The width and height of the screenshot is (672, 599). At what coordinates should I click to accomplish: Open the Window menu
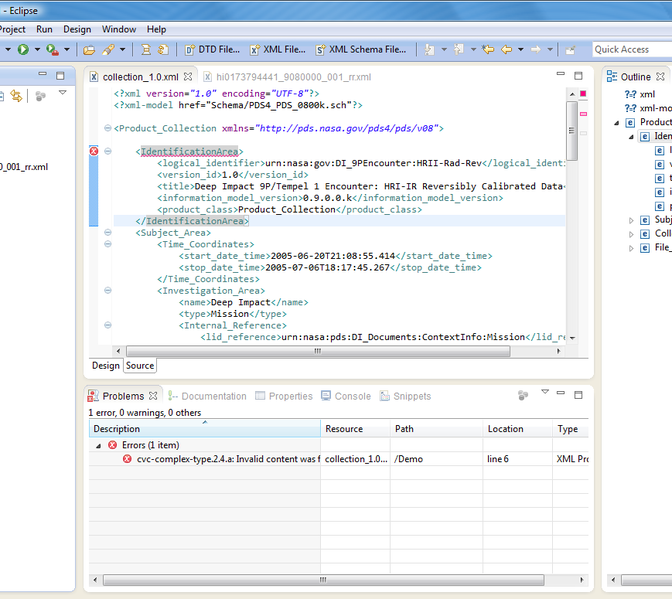click(x=119, y=29)
